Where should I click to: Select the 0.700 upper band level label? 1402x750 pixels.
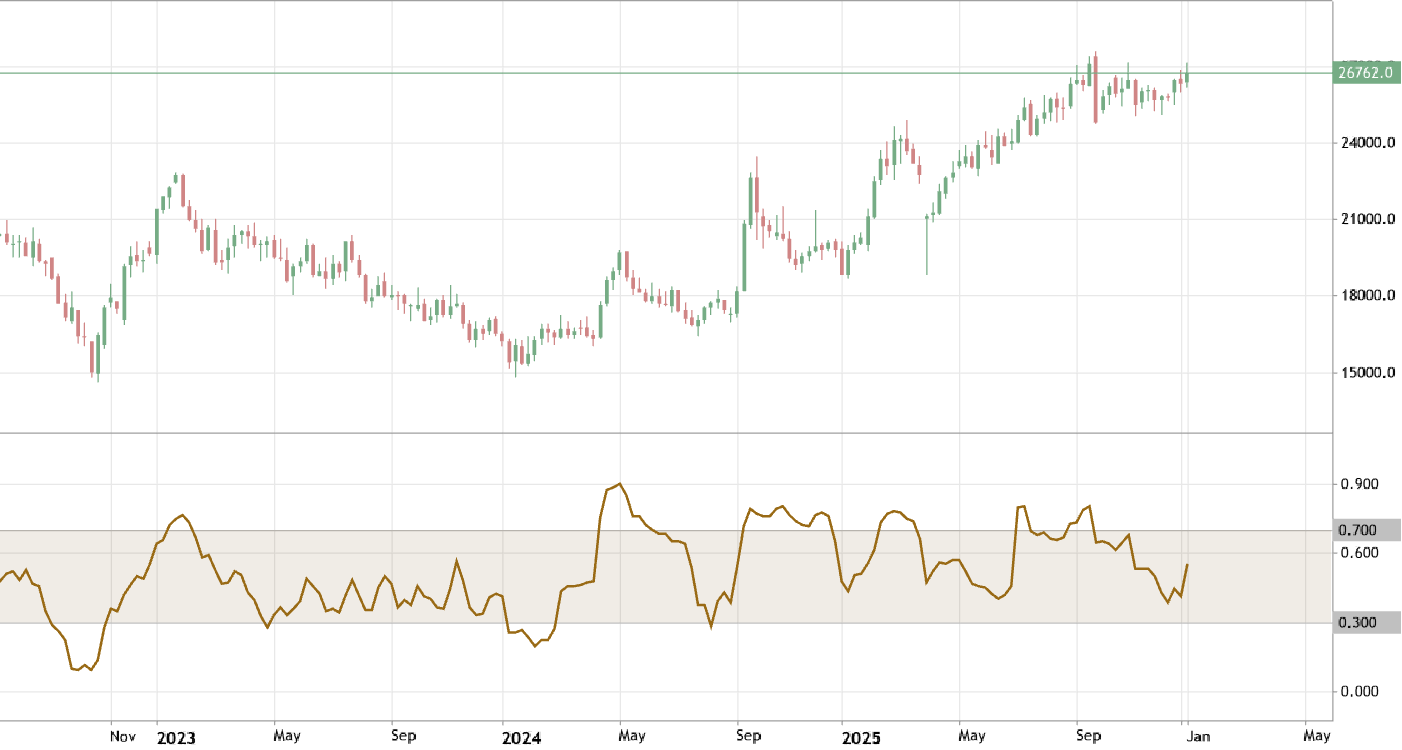click(1358, 530)
